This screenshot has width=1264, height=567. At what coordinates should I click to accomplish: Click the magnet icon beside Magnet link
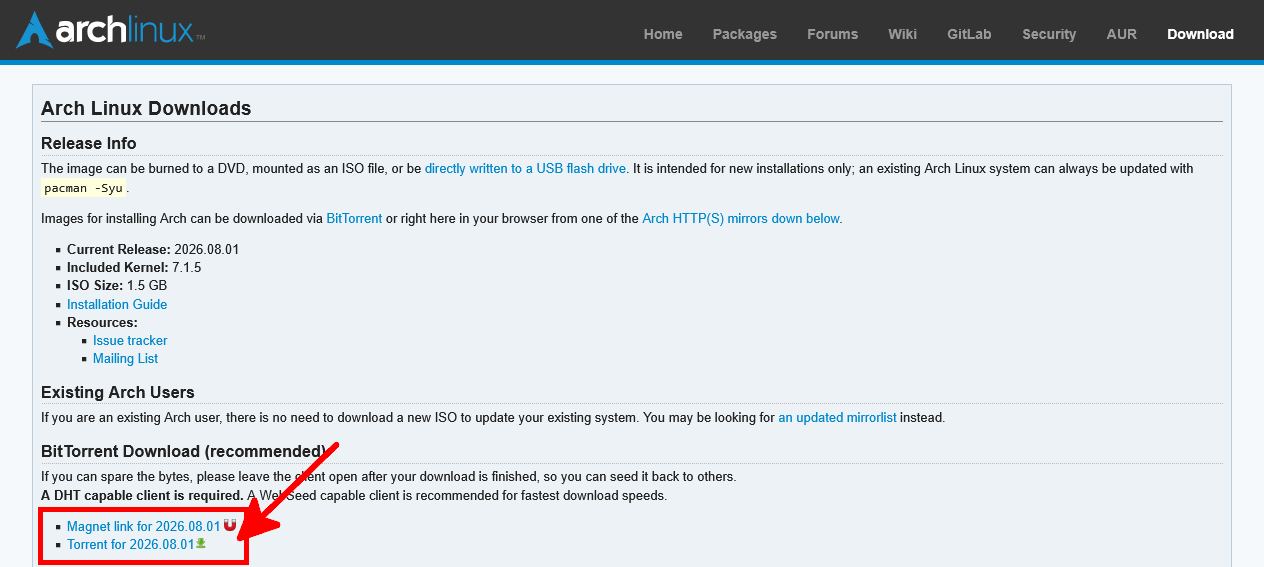(230, 525)
